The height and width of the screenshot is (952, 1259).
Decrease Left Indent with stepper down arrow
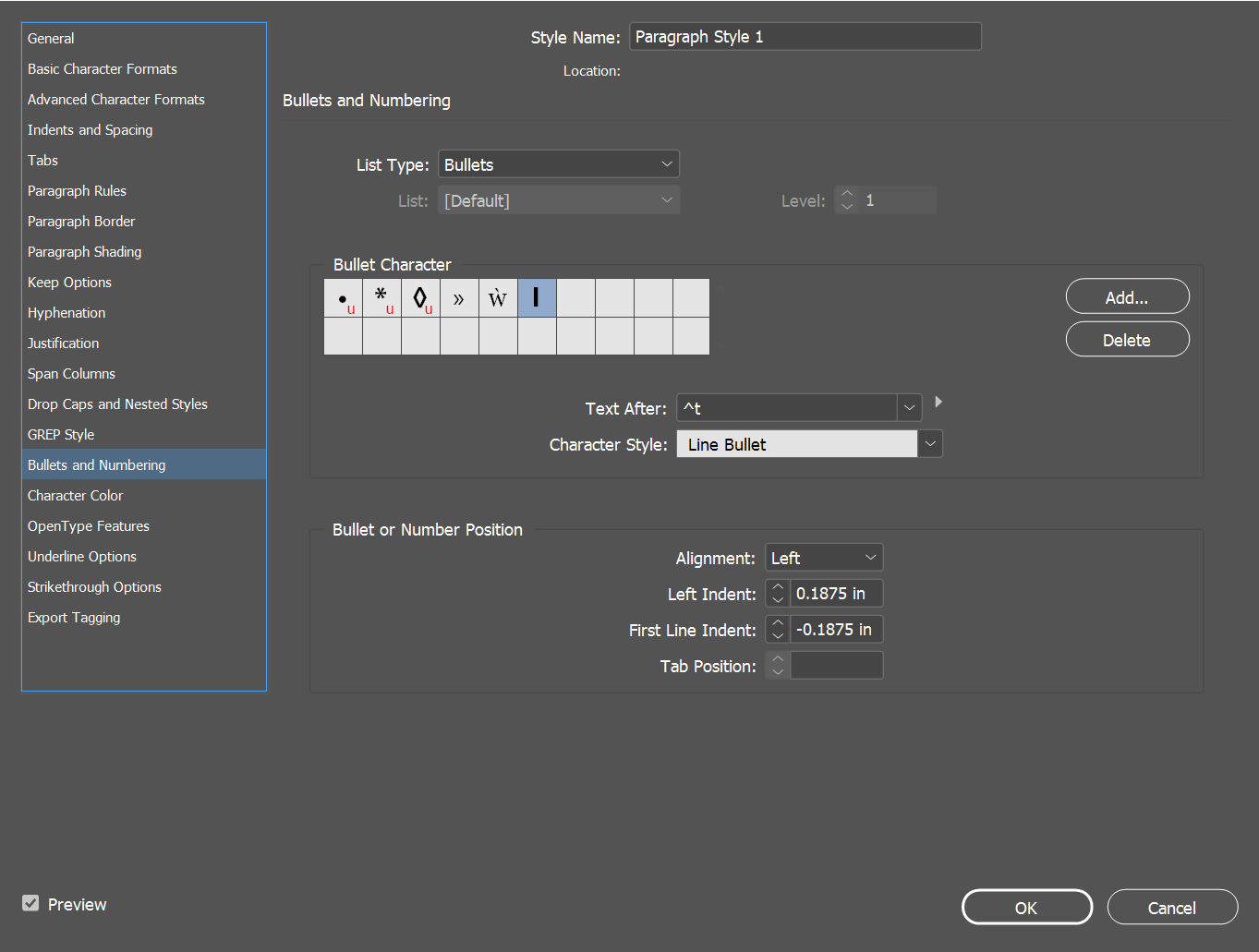[x=778, y=600]
